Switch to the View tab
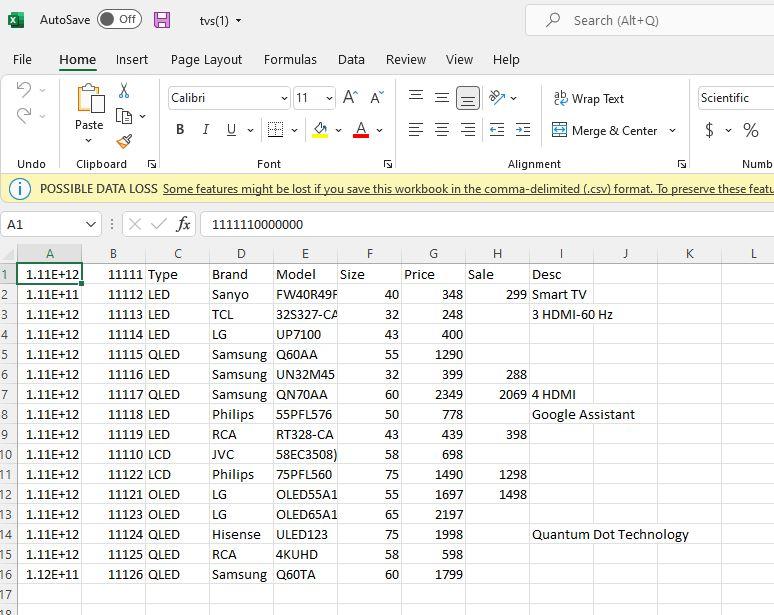The height and width of the screenshot is (615, 774). click(x=459, y=60)
